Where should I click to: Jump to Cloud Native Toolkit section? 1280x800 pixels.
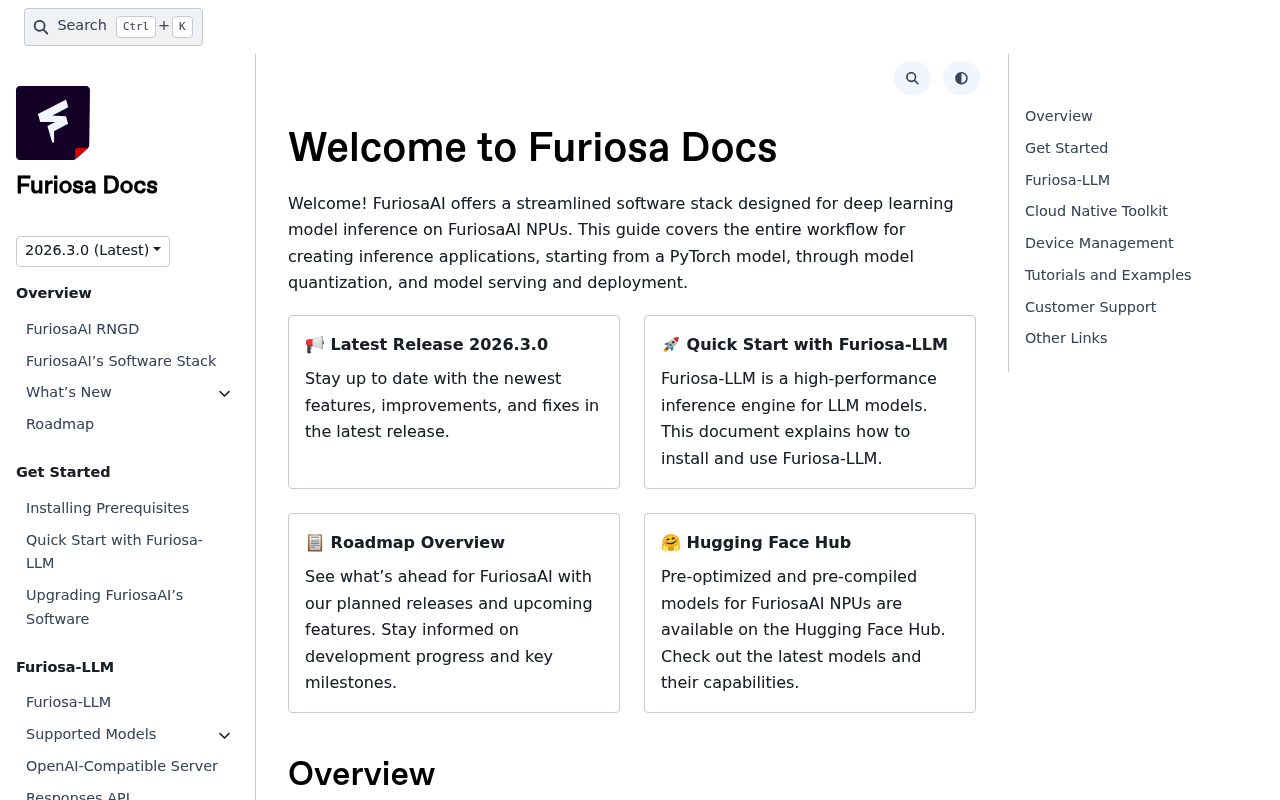click(1096, 211)
